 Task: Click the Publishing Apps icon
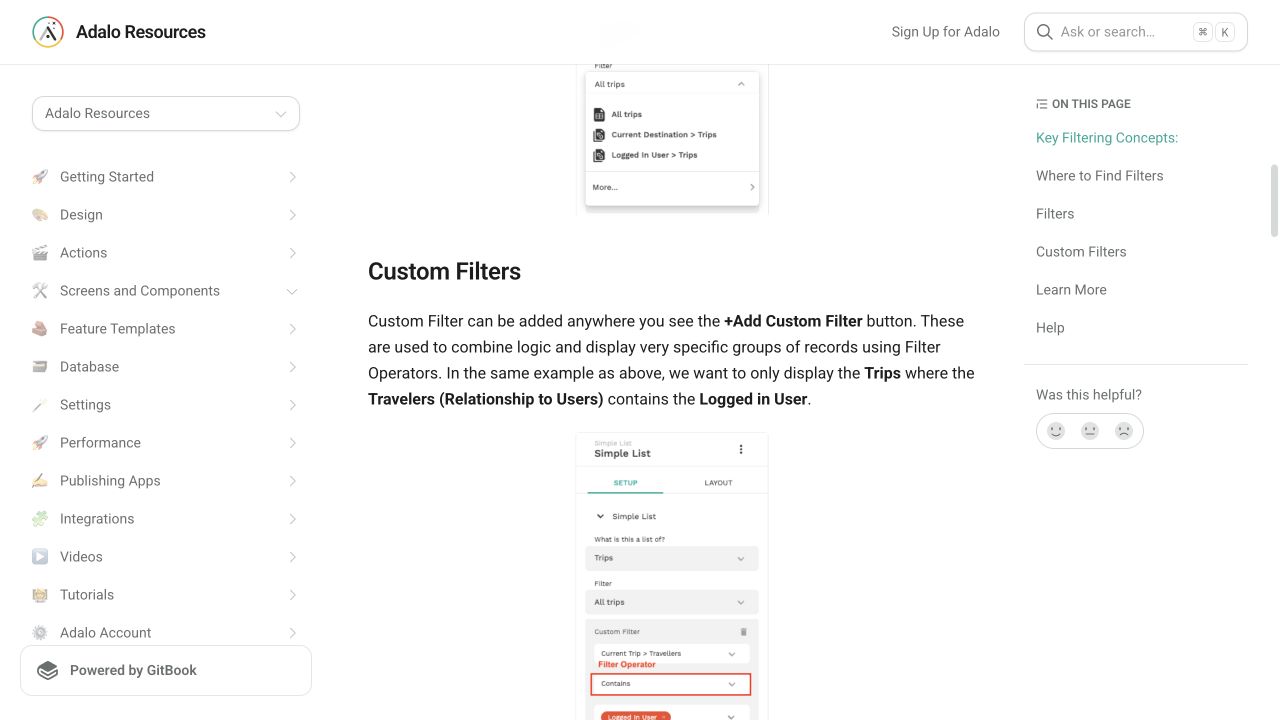(40, 481)
